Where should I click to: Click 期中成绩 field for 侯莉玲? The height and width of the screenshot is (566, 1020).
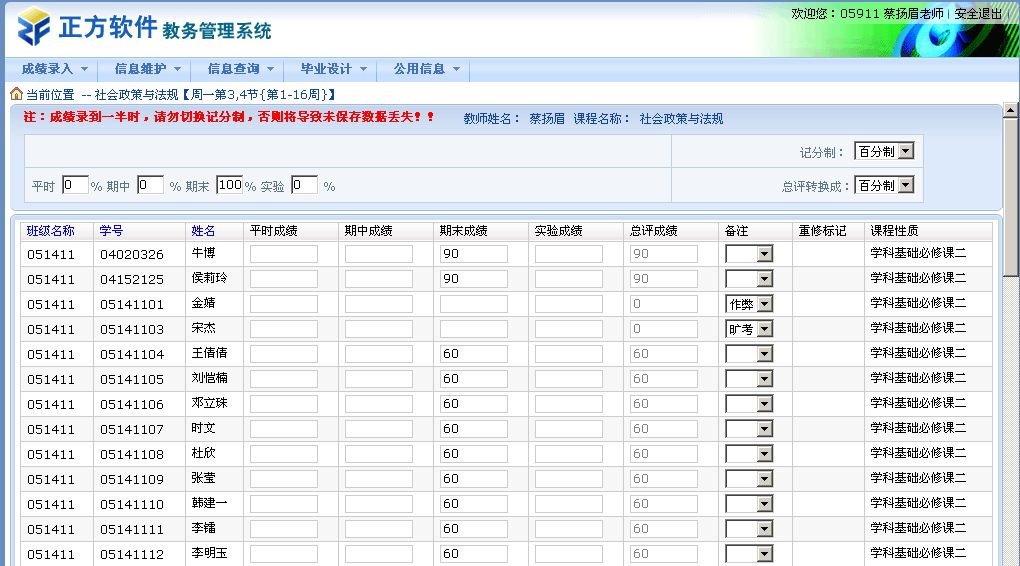(379, 278)
